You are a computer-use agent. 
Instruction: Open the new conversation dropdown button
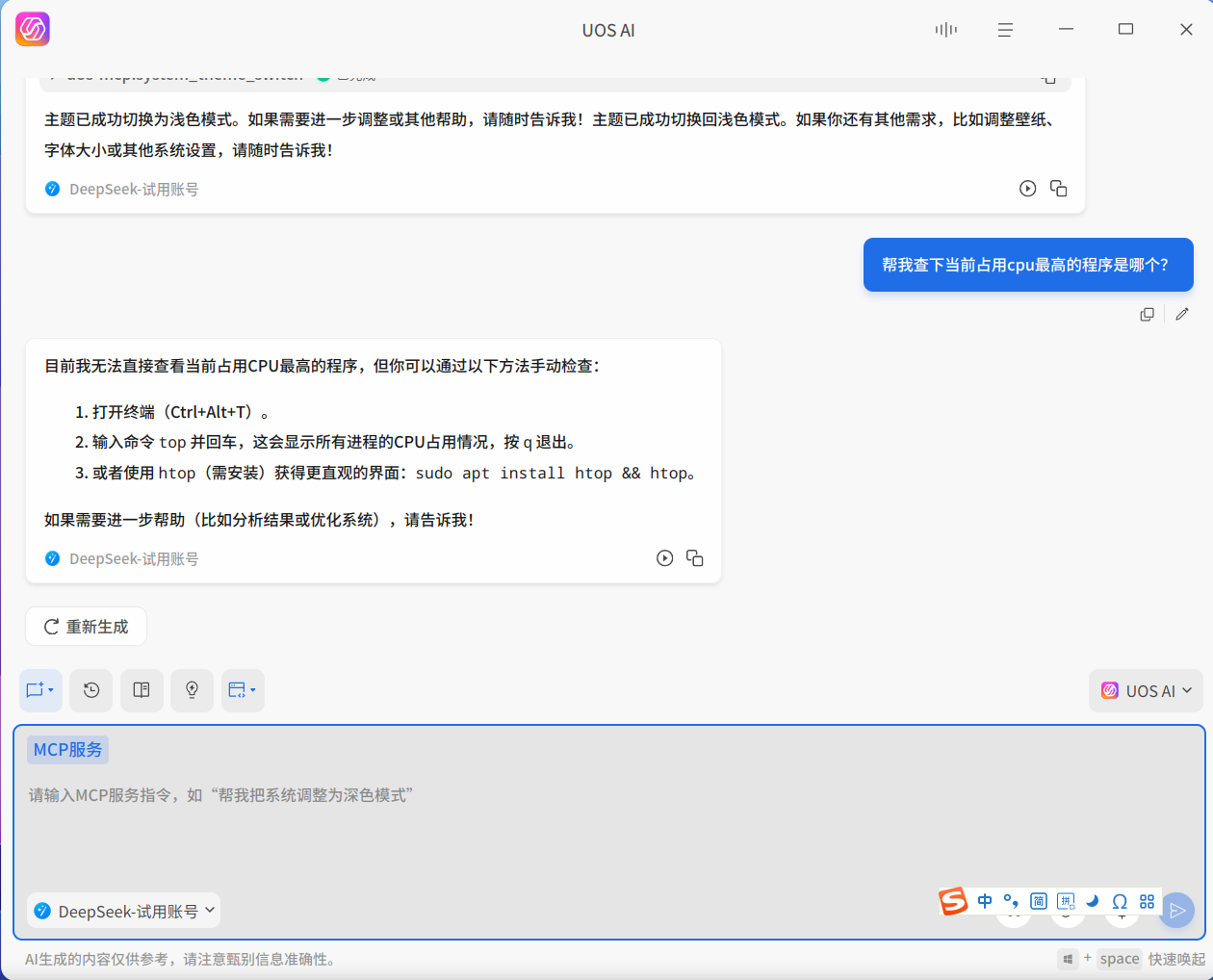click(40, 690)
